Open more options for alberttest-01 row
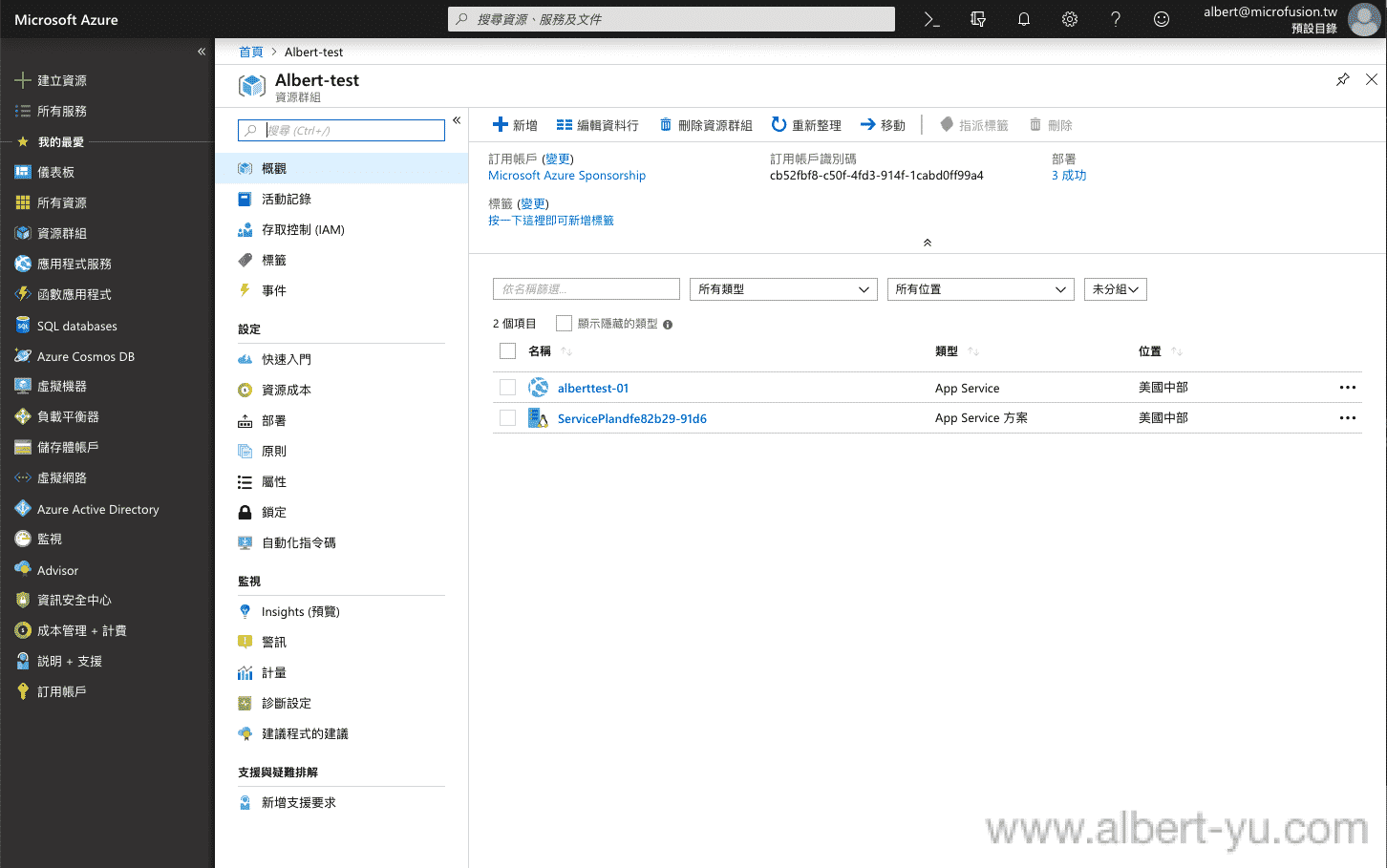 pyautogui.click(x=1347, y=388)
